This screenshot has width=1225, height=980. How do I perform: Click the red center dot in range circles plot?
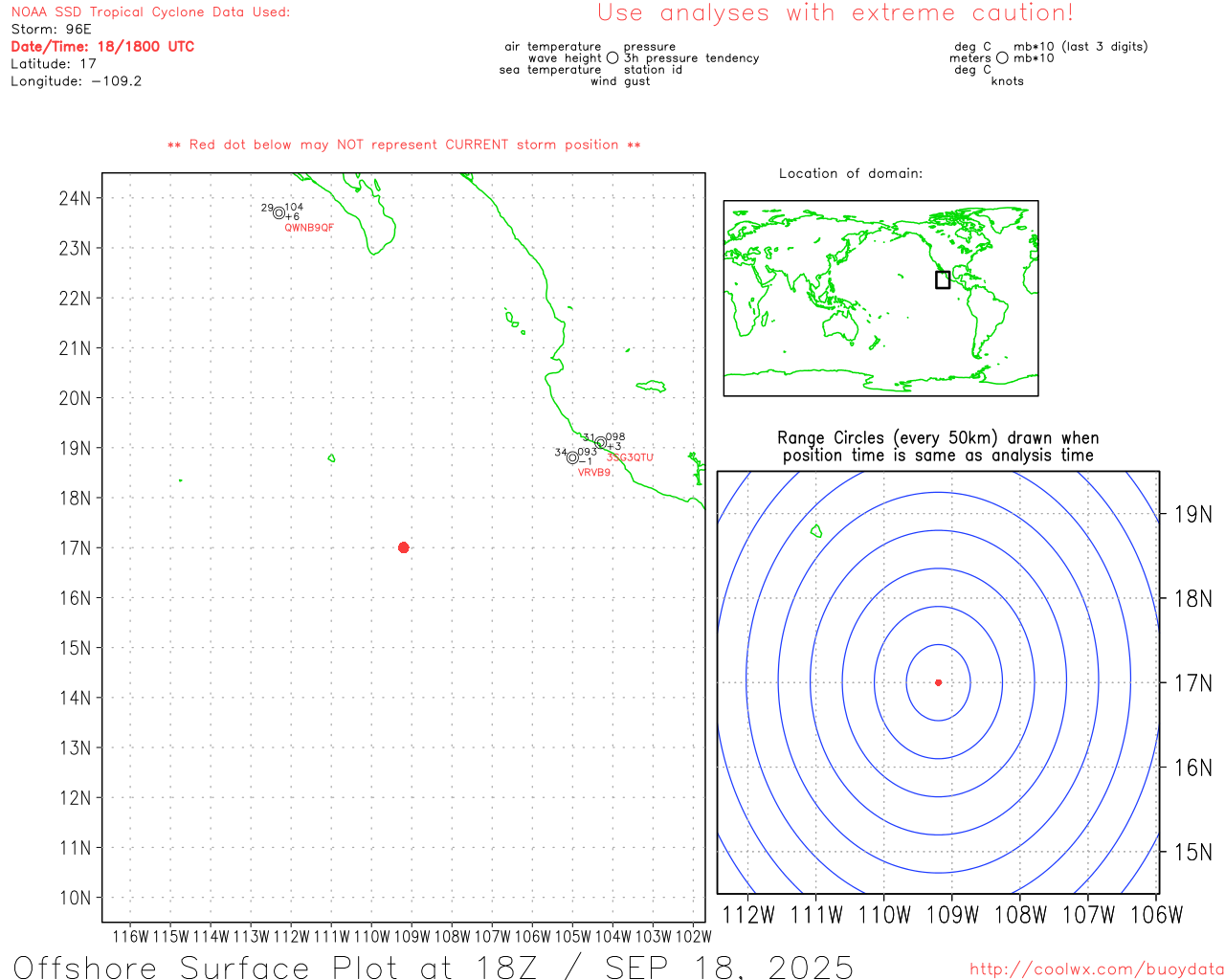pos(938,682)
